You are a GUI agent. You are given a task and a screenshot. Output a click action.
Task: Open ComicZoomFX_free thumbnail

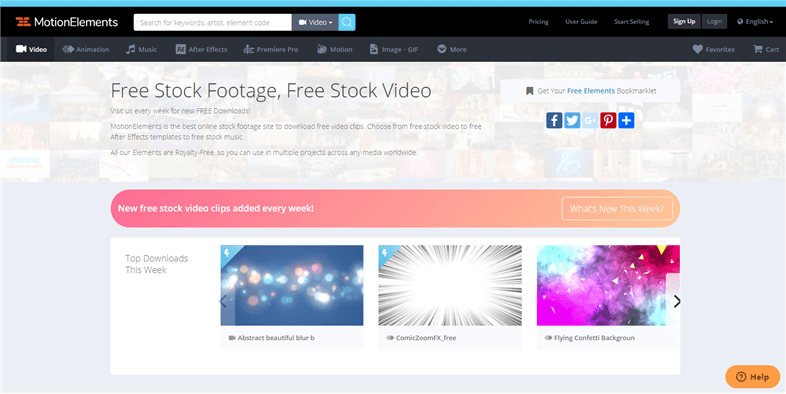pyautogui.click(x=450, y=285)
